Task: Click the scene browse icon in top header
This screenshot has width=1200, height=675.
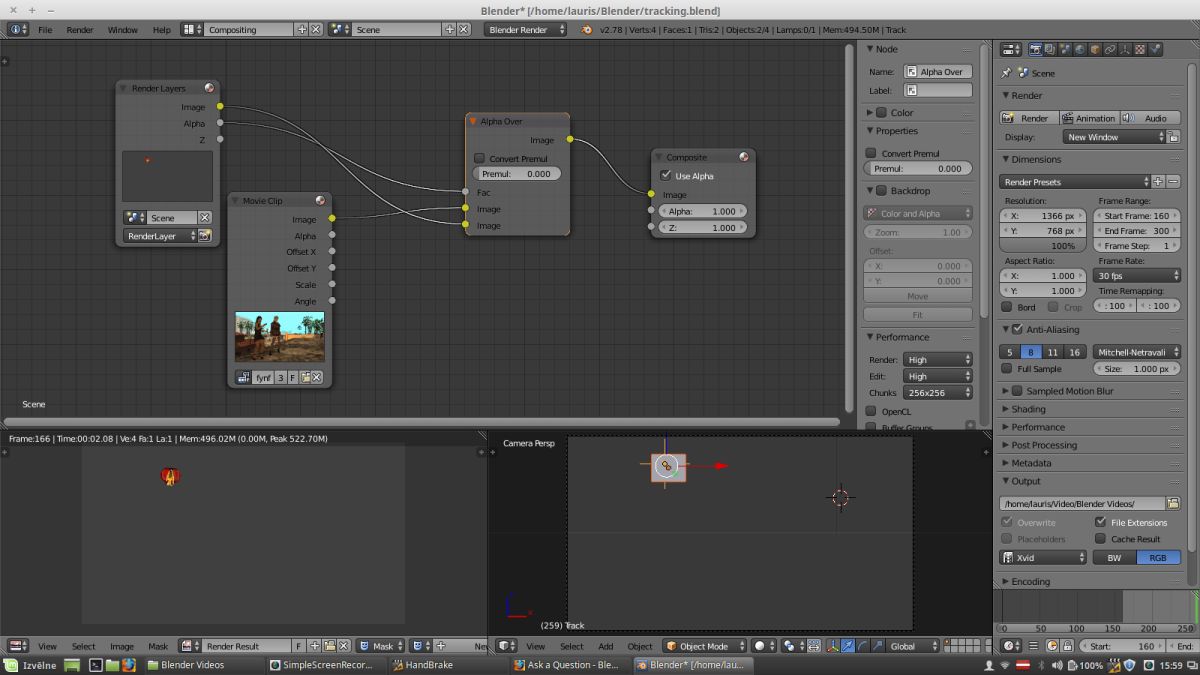Action: 340,30
